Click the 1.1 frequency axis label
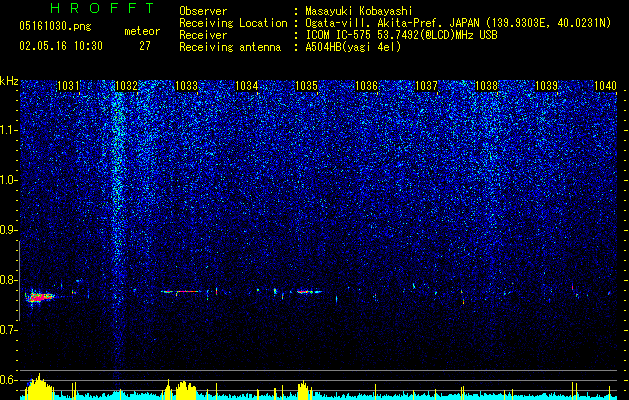This screenshot has height=400, width=629. pos(9,130)
